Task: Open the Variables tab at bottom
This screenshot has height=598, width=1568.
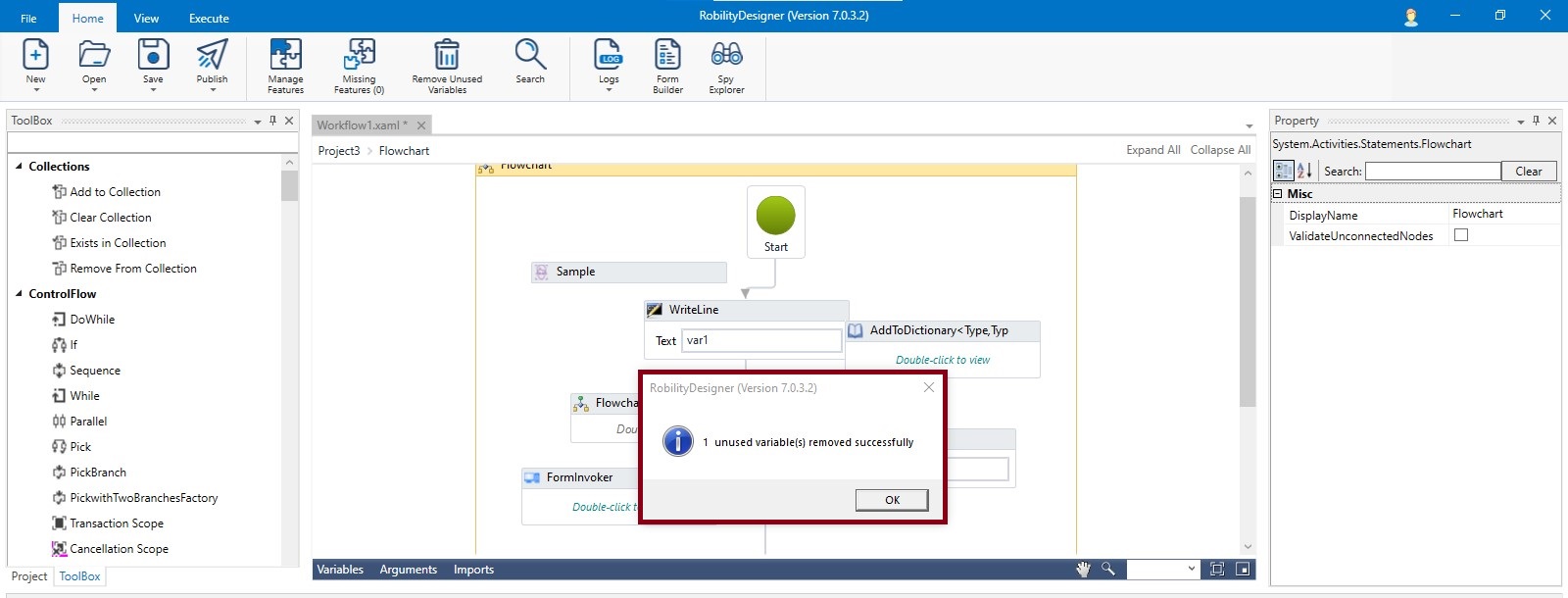Action: (x=340, y=570)
